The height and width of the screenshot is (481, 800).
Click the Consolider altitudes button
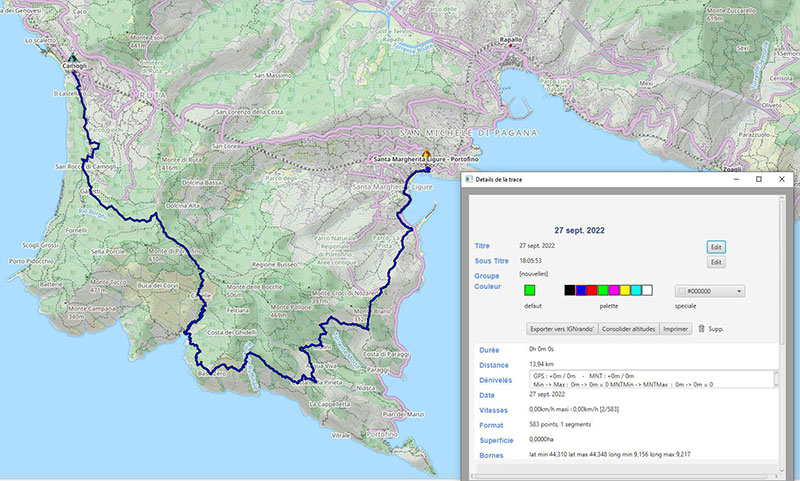click(x=628, y=329)
